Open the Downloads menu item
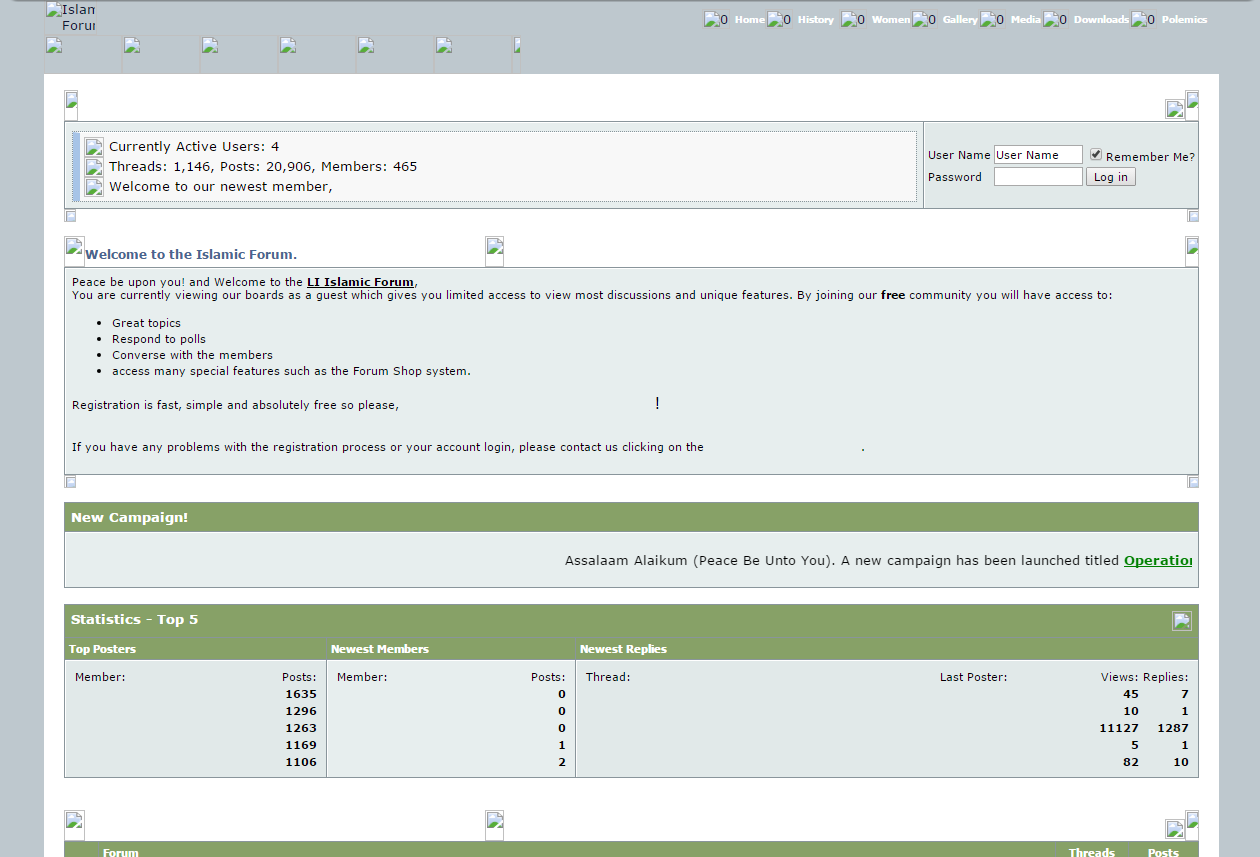Viewport: 1260px width, 857px height. click(1101, 19)
